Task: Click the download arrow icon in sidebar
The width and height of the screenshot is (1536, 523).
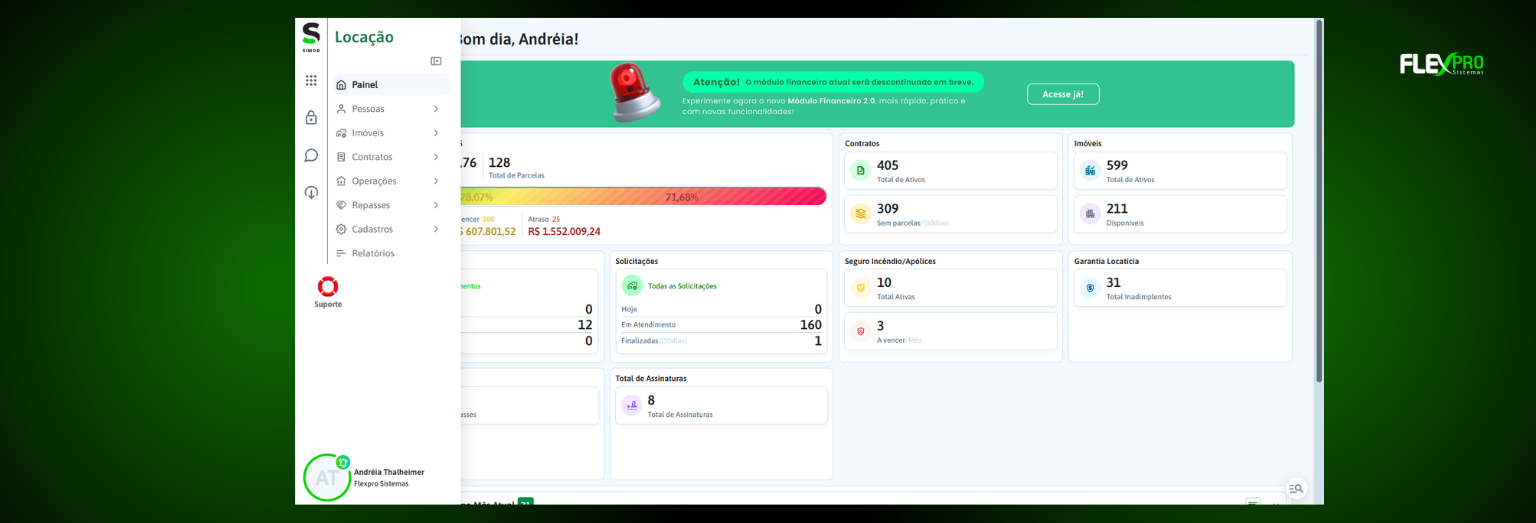Action: click(311, 192)
